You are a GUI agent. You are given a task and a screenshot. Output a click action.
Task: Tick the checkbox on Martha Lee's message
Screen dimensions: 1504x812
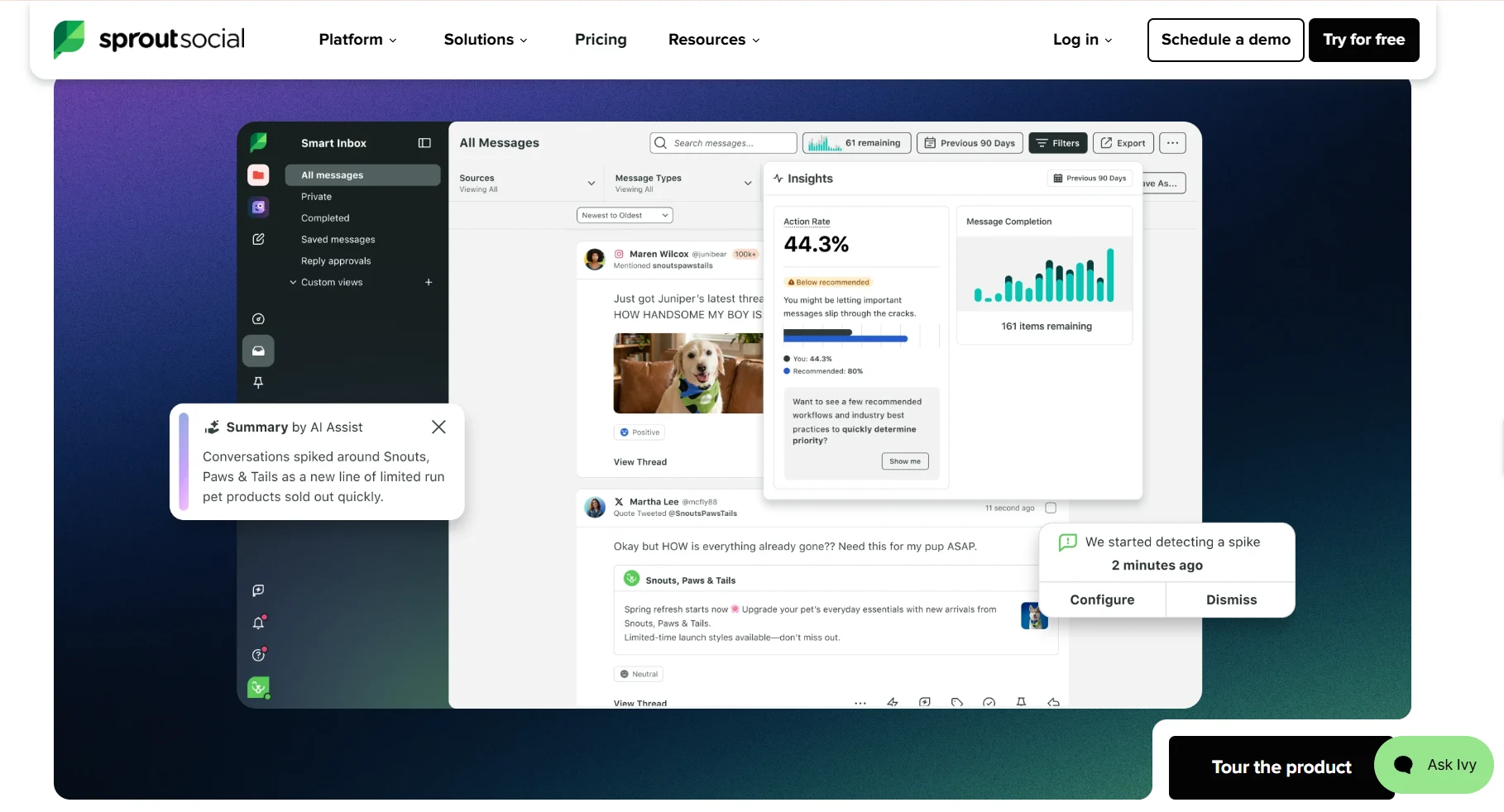coord(1051,508)
